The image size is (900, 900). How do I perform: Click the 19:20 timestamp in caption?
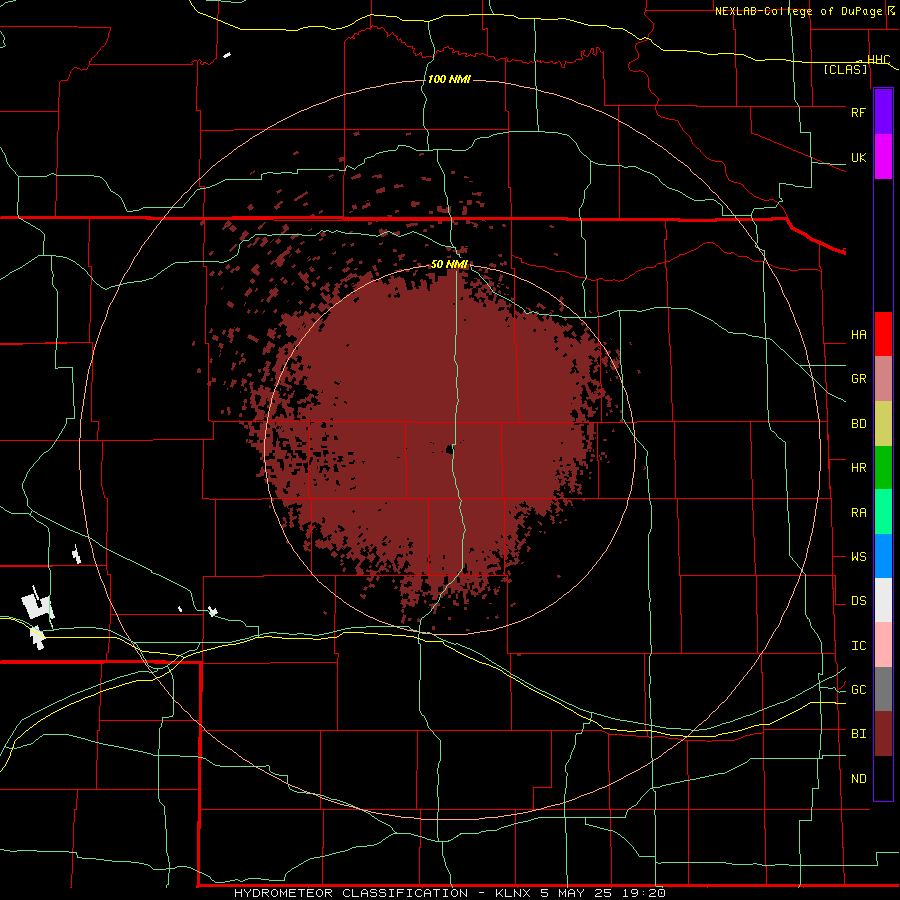(646, 893)
